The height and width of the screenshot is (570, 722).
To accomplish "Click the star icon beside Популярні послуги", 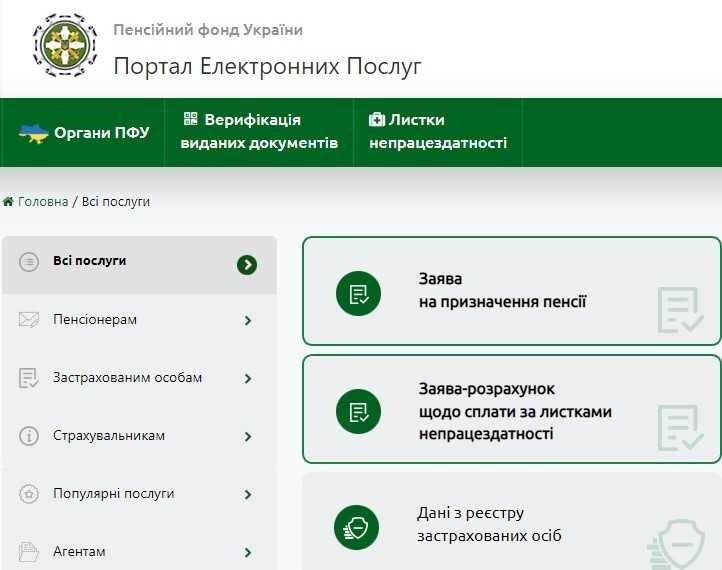I will (29, 494).
